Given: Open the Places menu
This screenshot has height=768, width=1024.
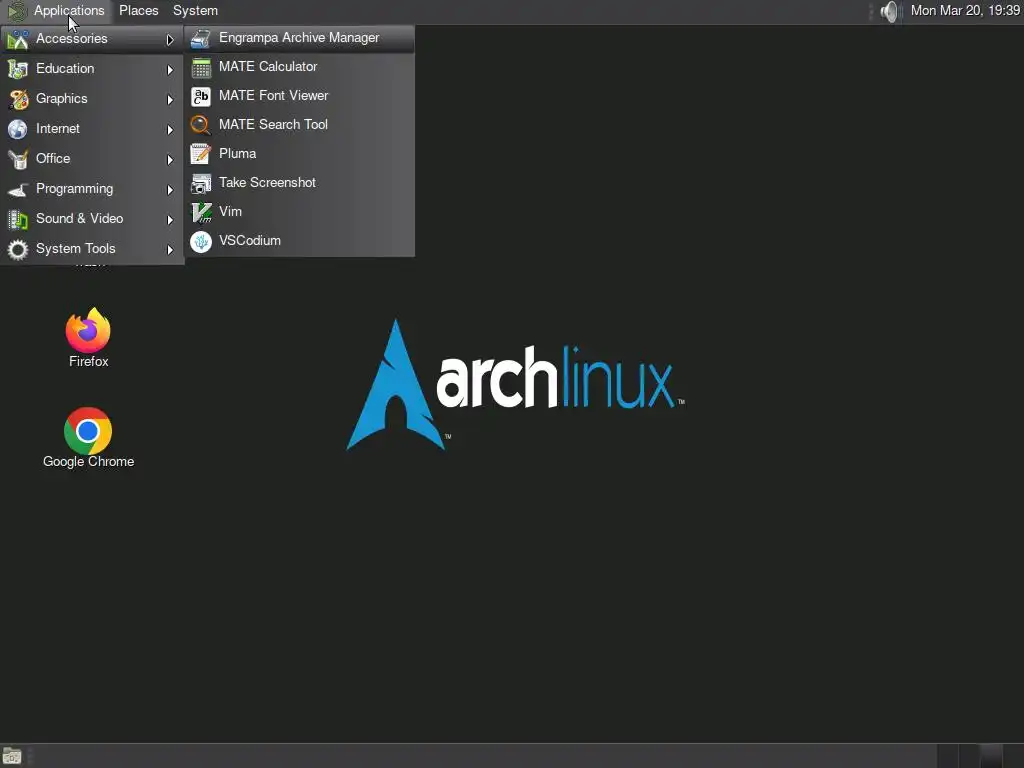Looking at the screenshot, I should (138, 10).
